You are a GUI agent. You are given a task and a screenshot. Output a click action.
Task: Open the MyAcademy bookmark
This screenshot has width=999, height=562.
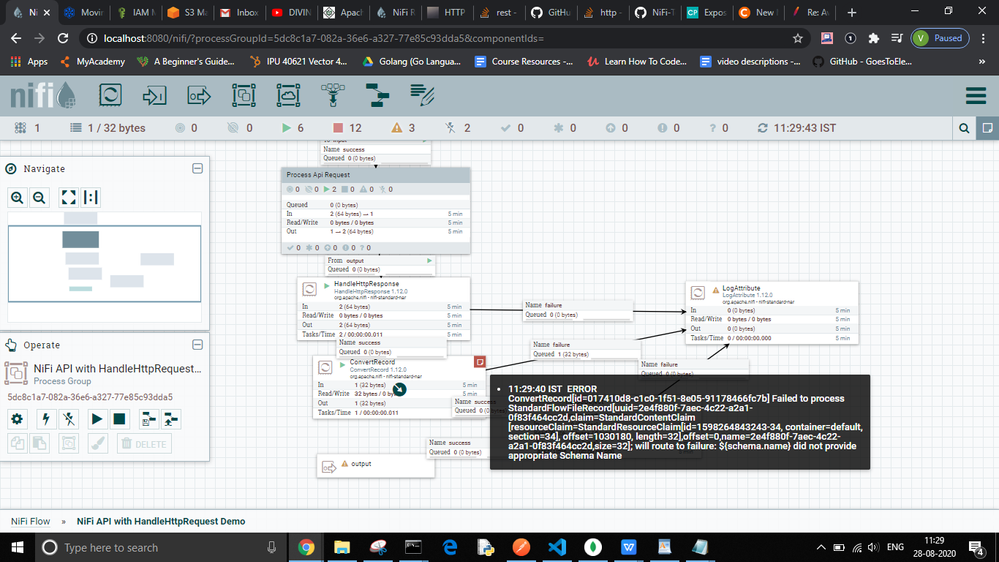(x=92, y=62)
